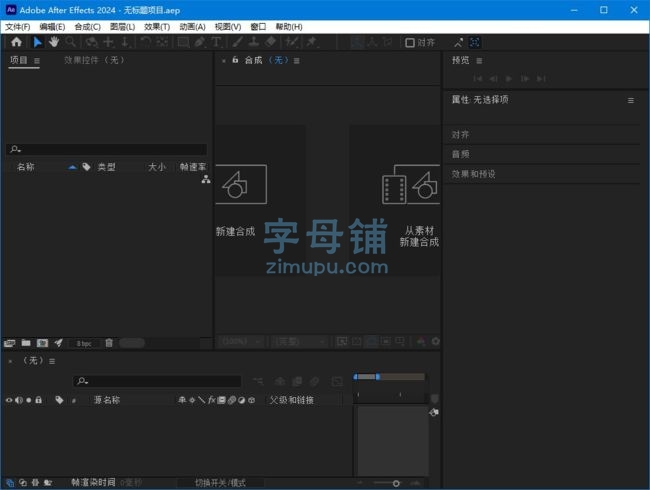This screenshot has height=490, width=650.
Task: Click the timeline zoom slider handle
Action: pyautogui.click(x=396, y=483)
